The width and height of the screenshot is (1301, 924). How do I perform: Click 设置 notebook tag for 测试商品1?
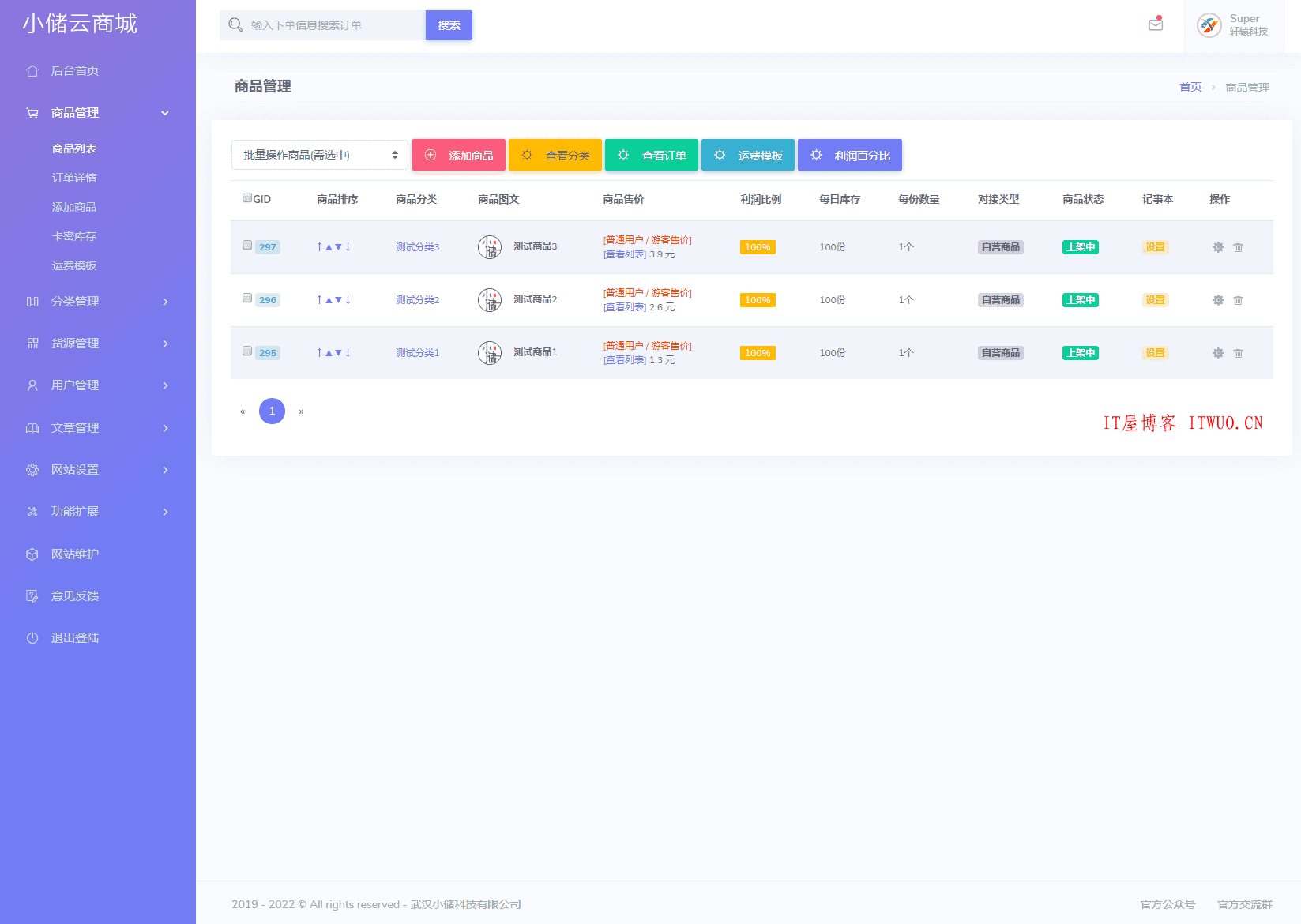point(1155,353)
